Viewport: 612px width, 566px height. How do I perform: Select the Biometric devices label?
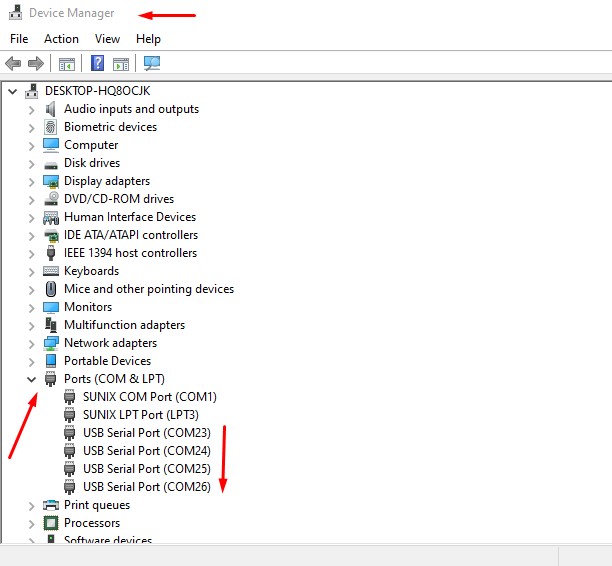[x=110, y=127]
